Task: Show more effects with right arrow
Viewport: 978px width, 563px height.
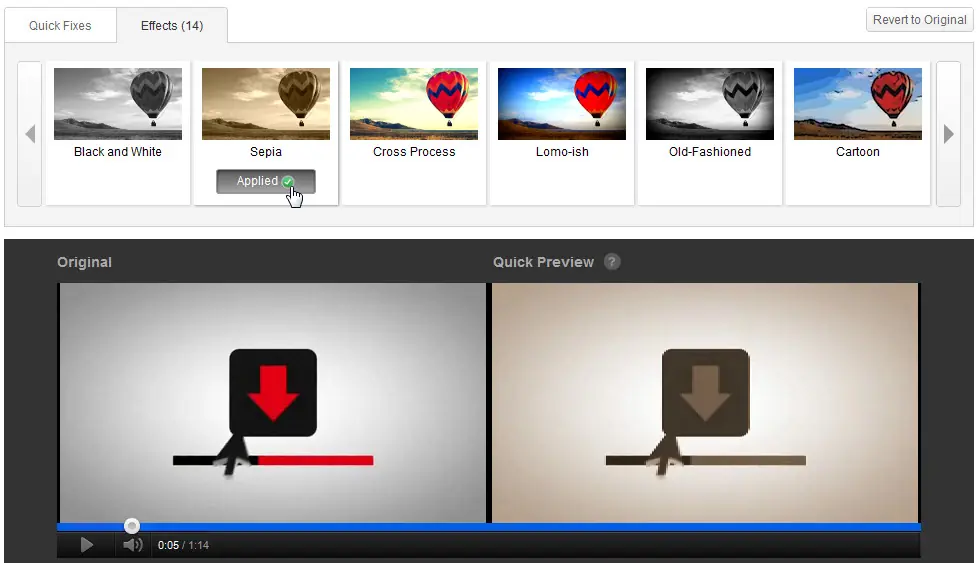Action: pos(948,133)
